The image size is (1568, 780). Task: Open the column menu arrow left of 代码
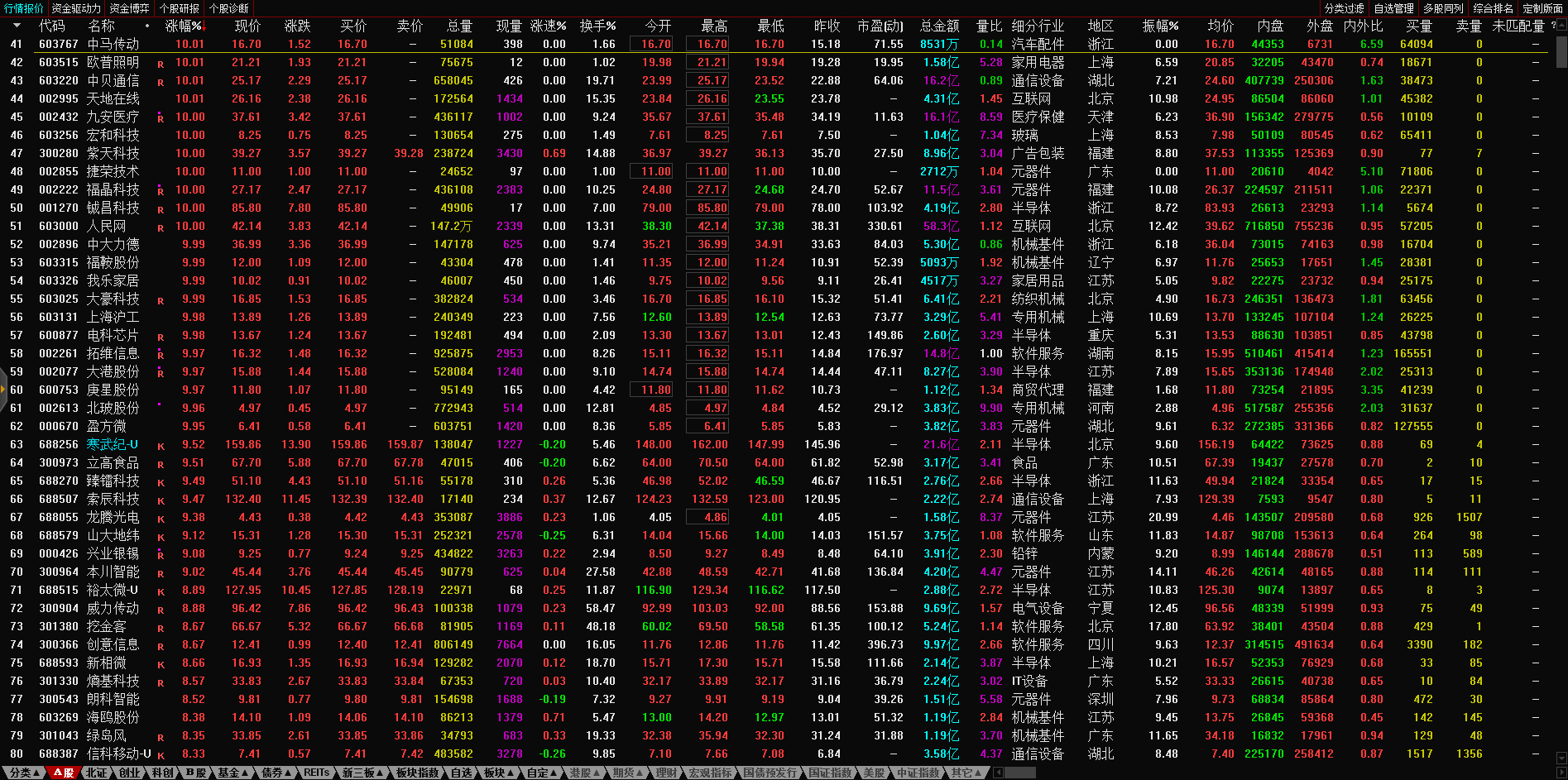click(x=18, y=26)
